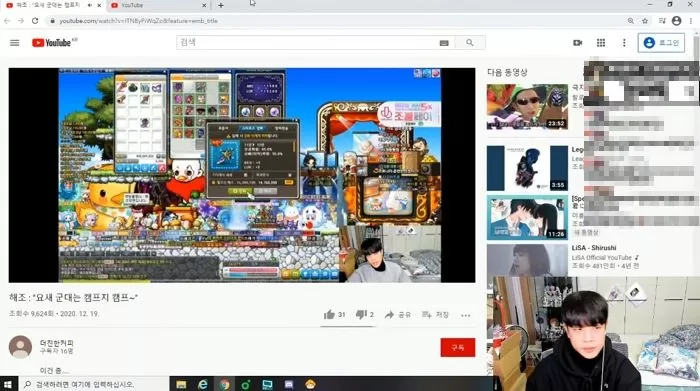Open the LiSA - Shirushi video title

pyautogui.click(x=594, y=248)
